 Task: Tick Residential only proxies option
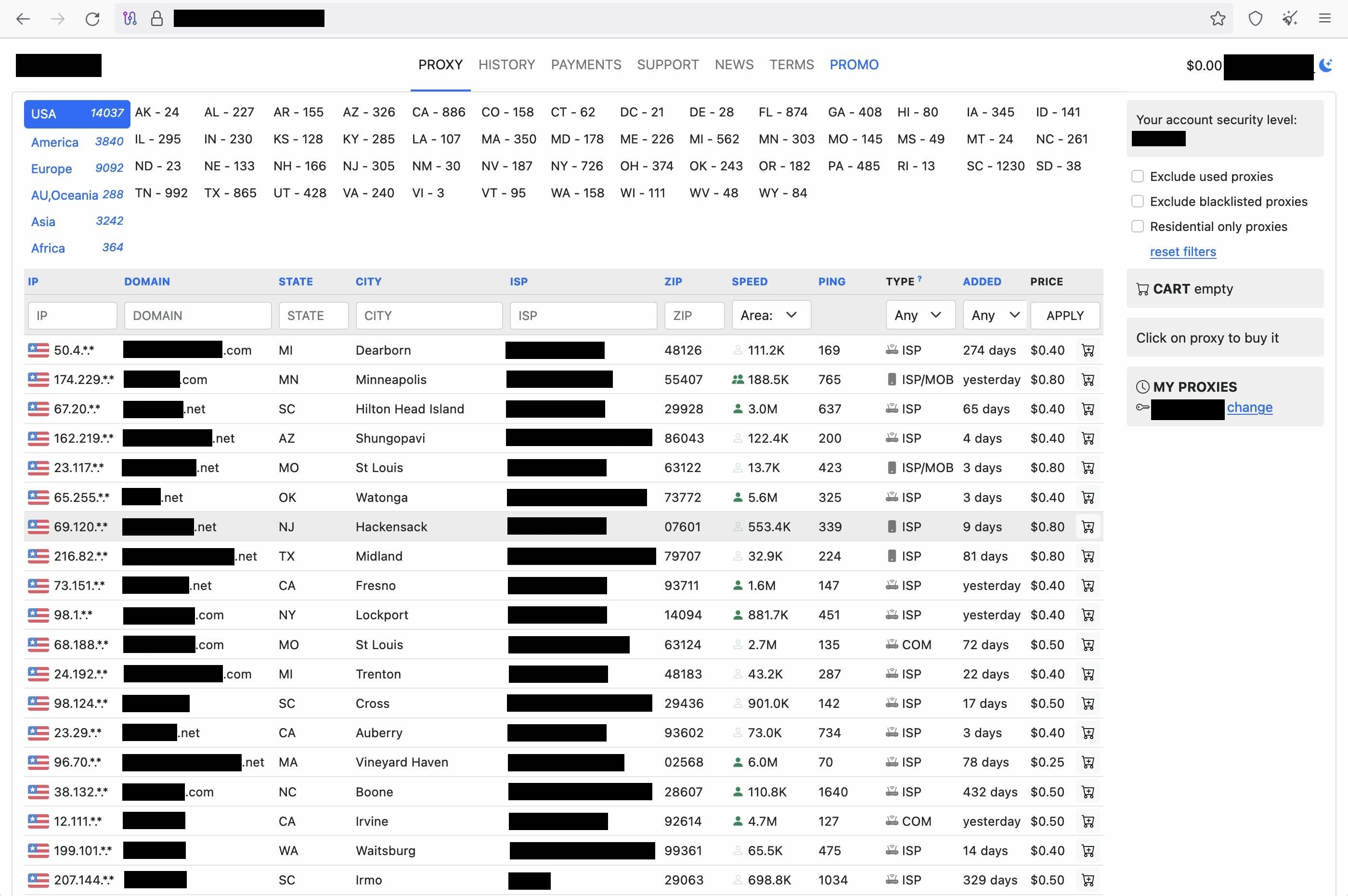coord(1138,227)
